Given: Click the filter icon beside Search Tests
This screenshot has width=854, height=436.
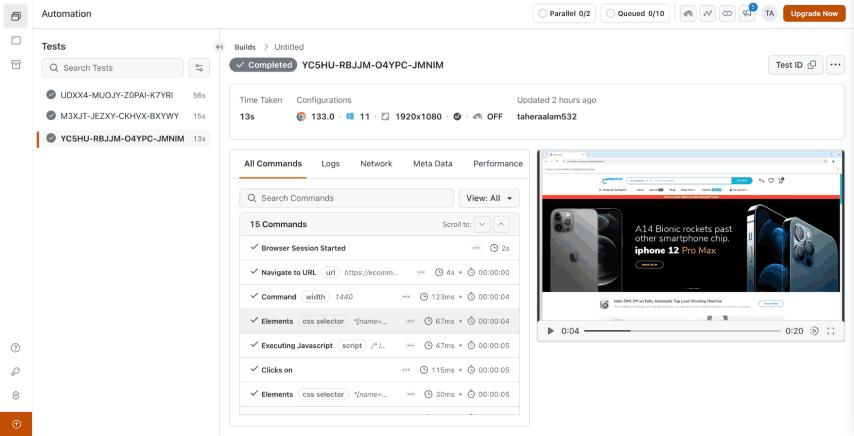Looking at the screenshot, I should (x=199, y=68).
